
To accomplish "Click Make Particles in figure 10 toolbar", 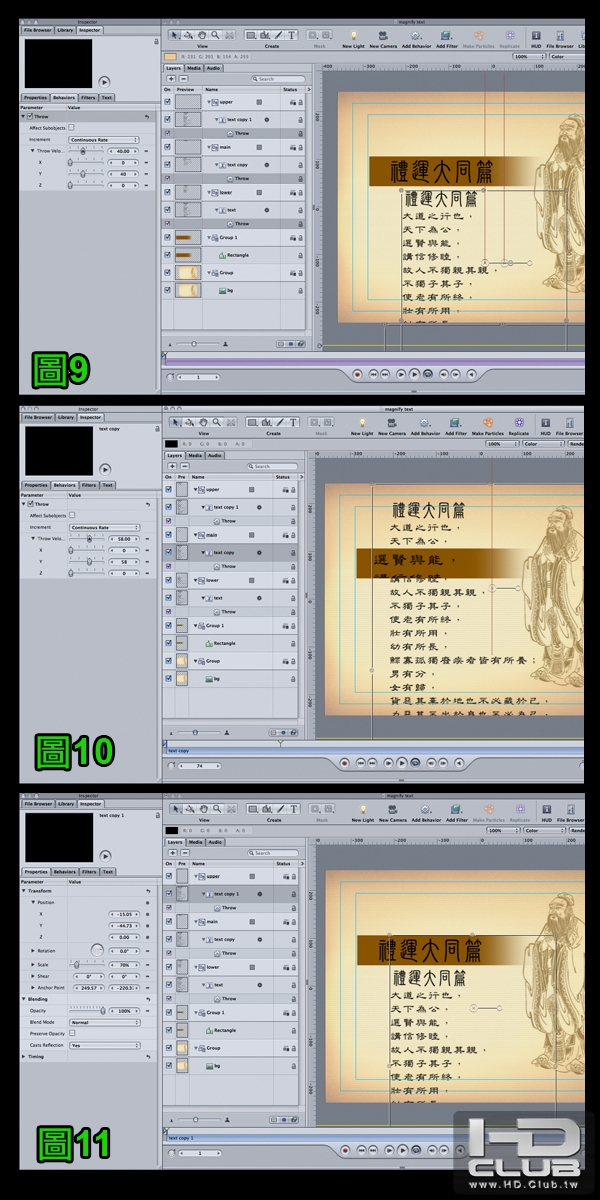I will pos(488,421).
